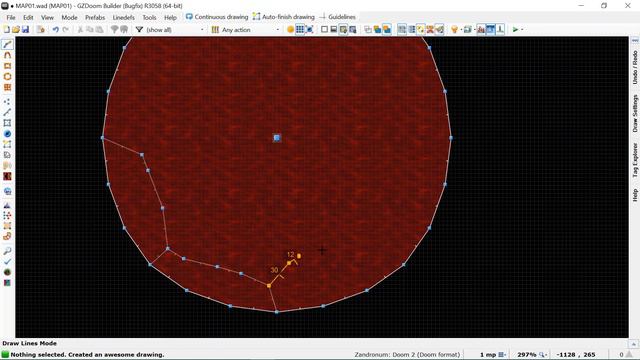Open the Linedefs menu

124,17
